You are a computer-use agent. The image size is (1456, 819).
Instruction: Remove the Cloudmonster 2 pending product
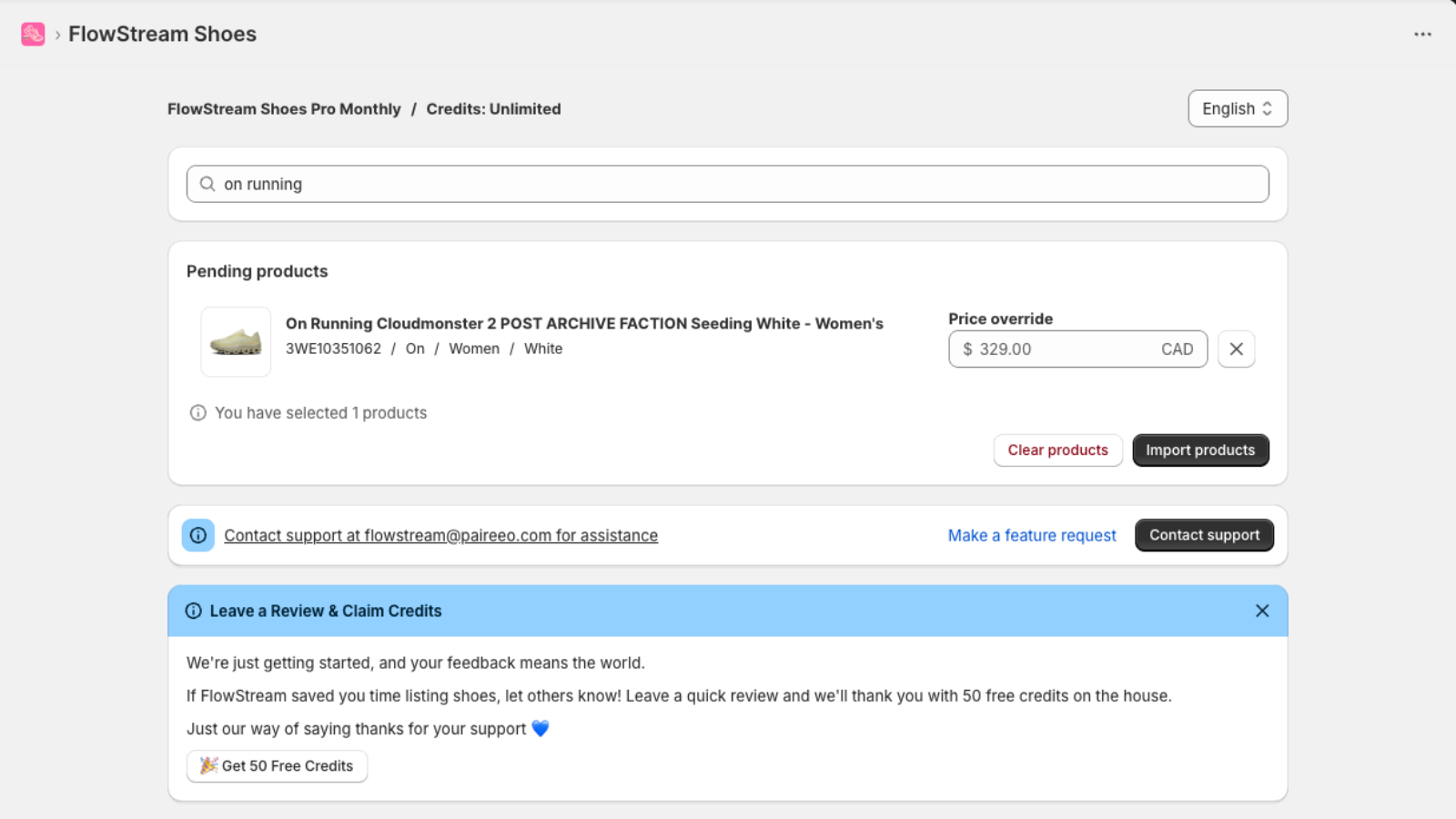coord(1236,349)
